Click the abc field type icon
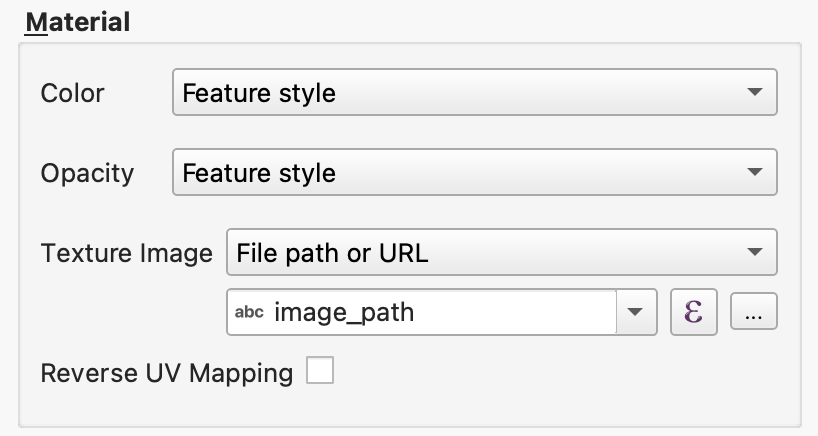Image resolution: width=818 pixels, height=436 pixels. click(x=249, y=313)
